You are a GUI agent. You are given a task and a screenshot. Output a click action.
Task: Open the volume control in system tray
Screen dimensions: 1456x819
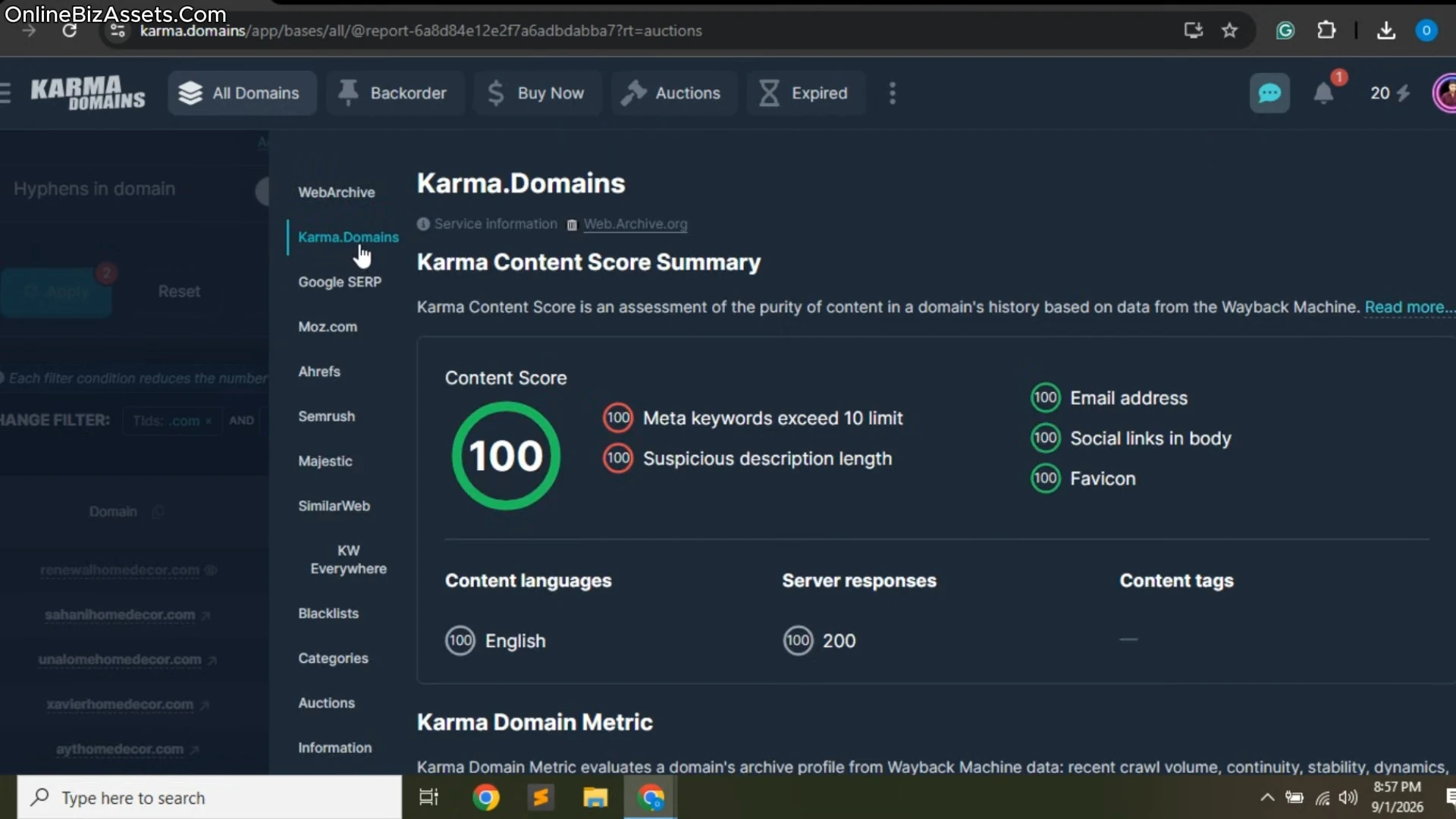(1348, 798)
